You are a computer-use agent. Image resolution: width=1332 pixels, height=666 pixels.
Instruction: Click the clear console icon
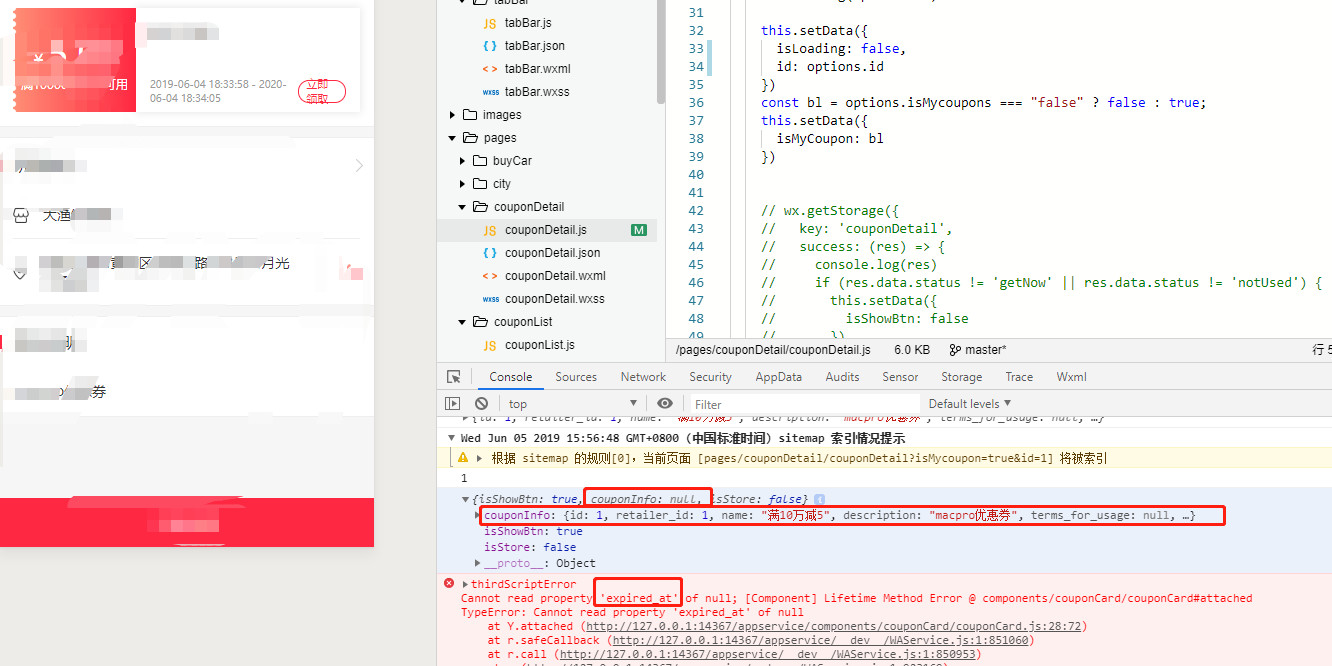point(481,403)
